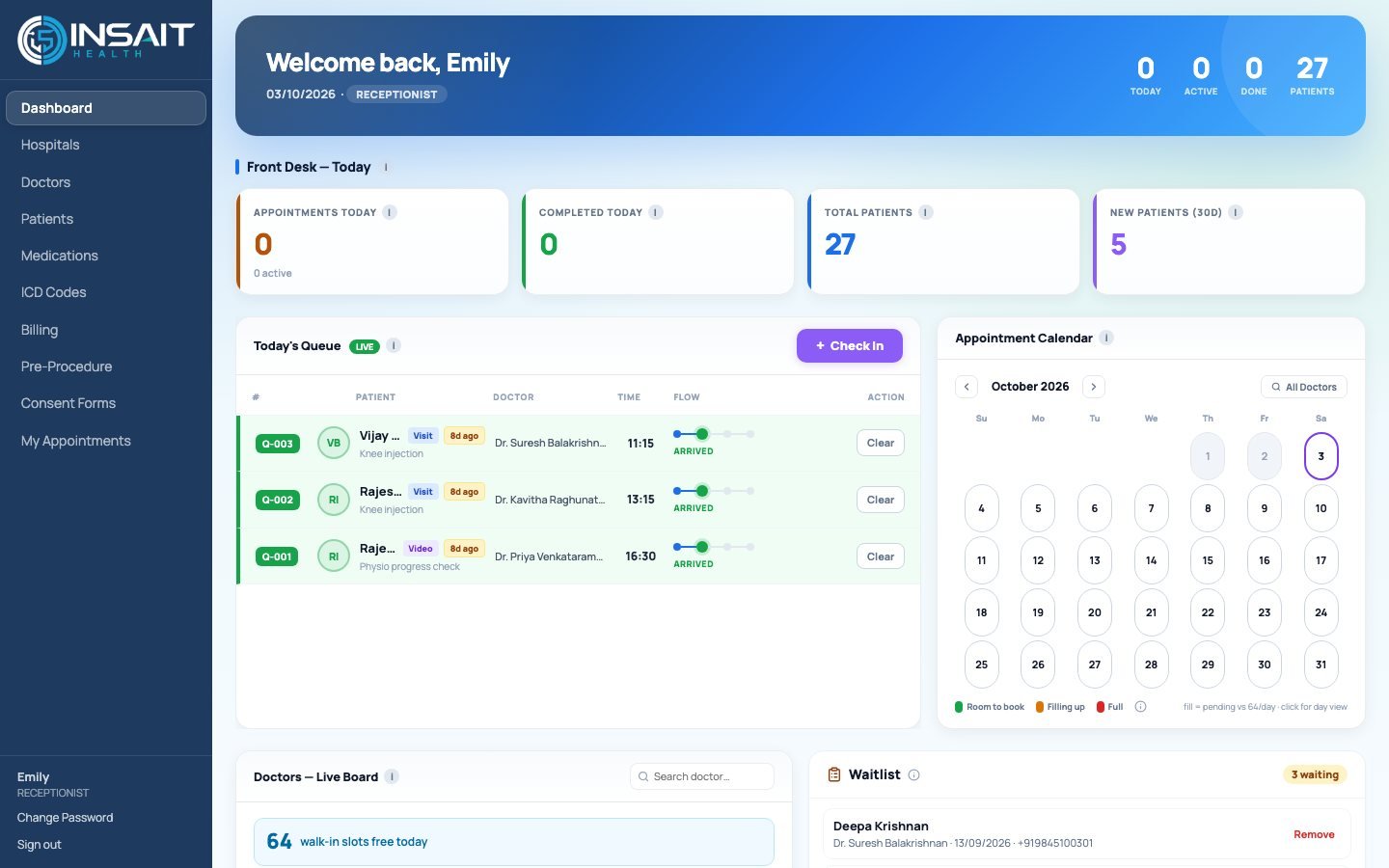Screen dimensions: 1389x868
Task: Select October 3 on the calendar
Action: coord(1321,456)
